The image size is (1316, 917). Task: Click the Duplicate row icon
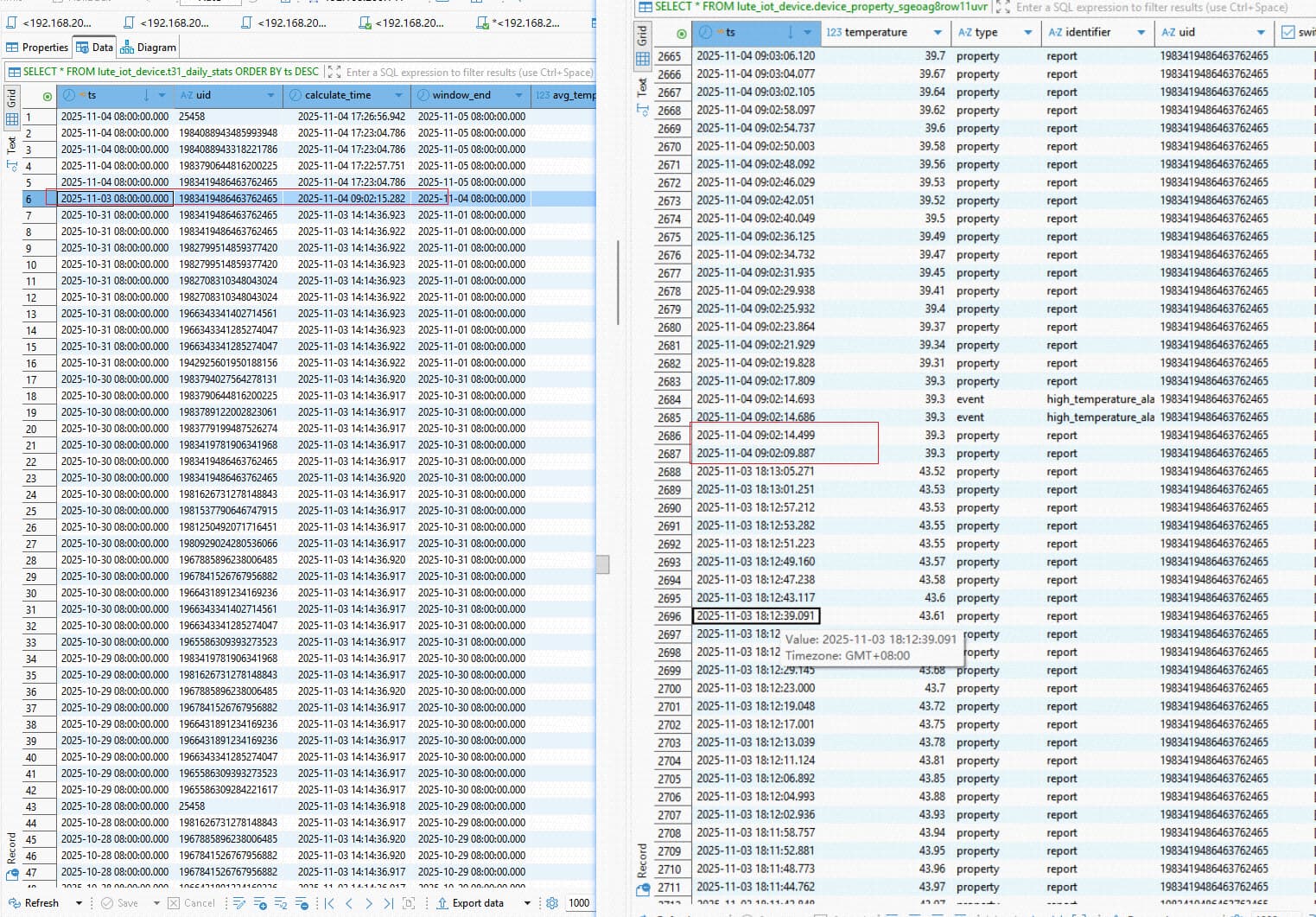coord(280,903)
